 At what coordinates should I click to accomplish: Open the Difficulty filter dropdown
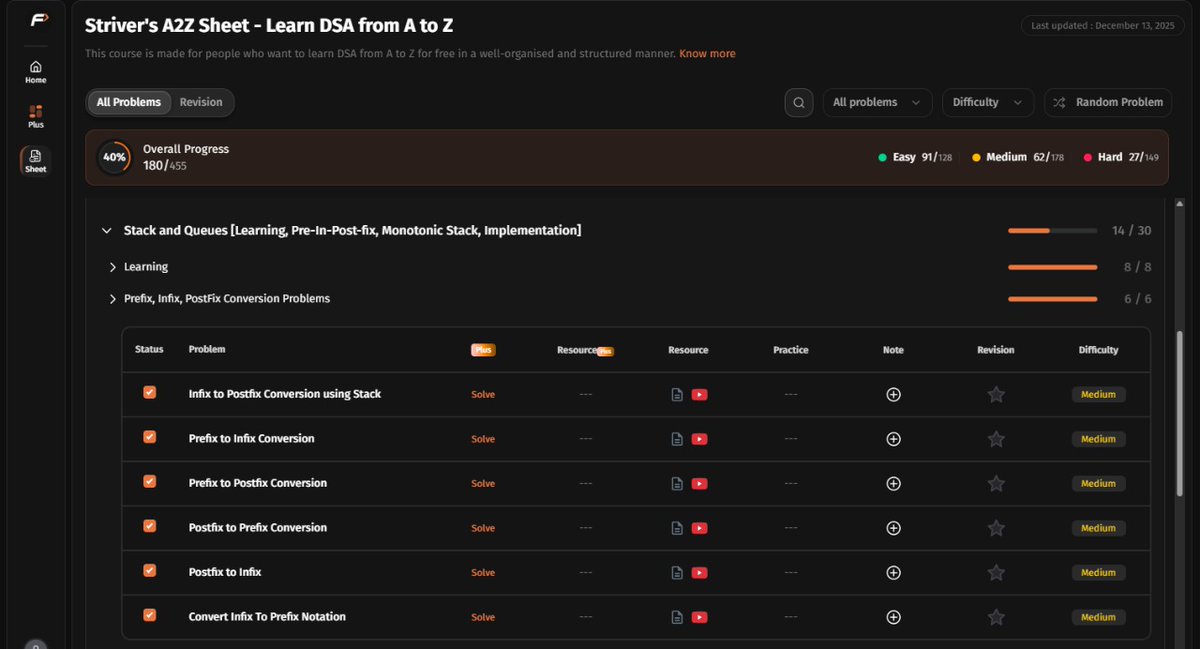pos(989,102)
